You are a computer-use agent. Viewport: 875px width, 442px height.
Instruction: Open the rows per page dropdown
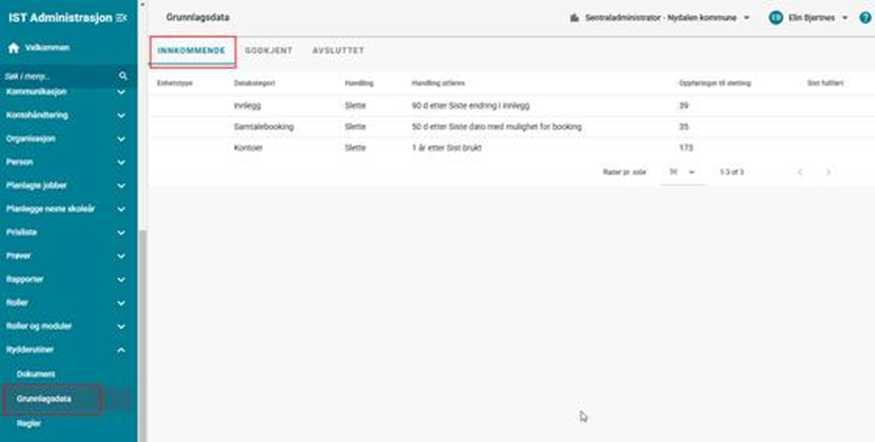(681, 172)
